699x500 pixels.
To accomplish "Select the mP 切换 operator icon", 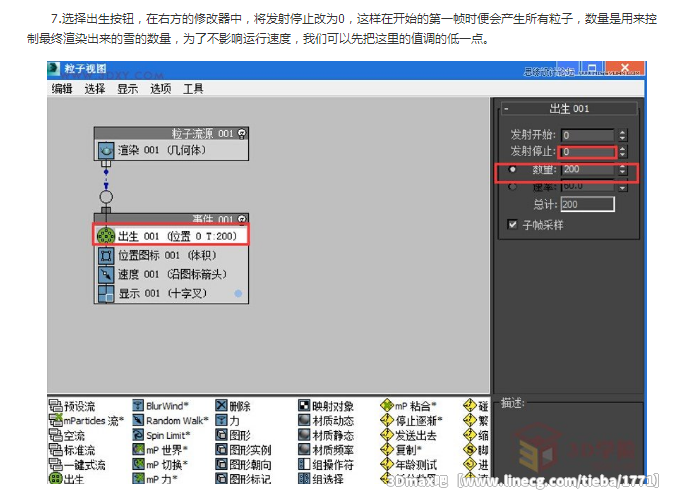I will pos(138,464).
